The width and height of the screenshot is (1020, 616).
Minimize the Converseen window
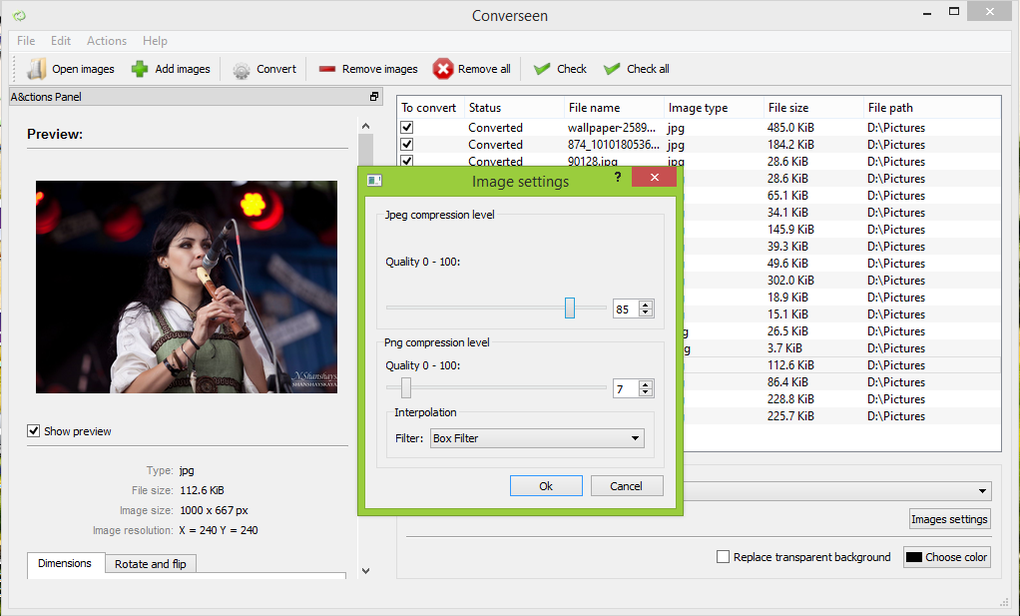tap(927, 12)
